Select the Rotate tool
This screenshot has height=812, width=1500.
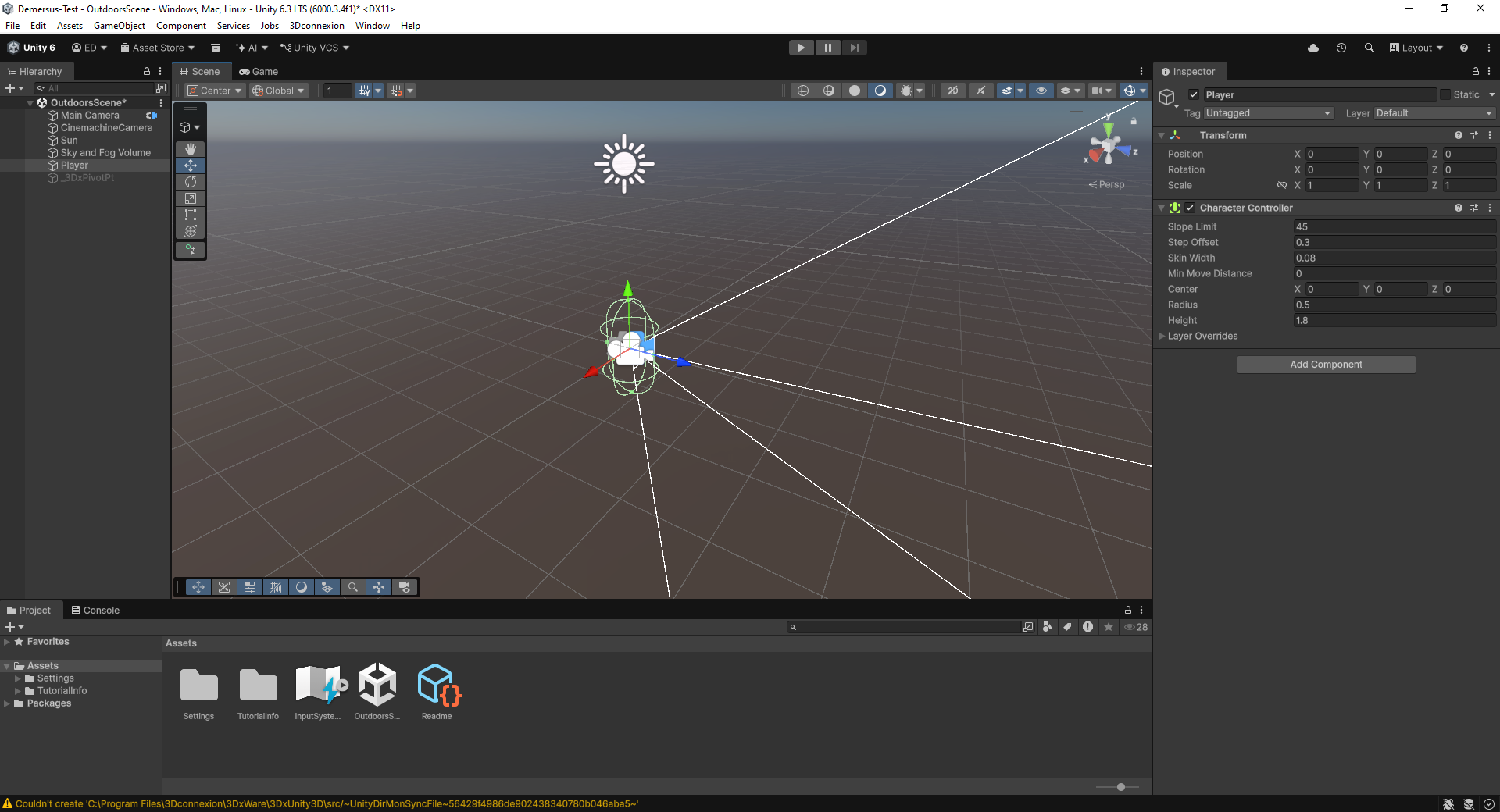[x=190, y=181]
